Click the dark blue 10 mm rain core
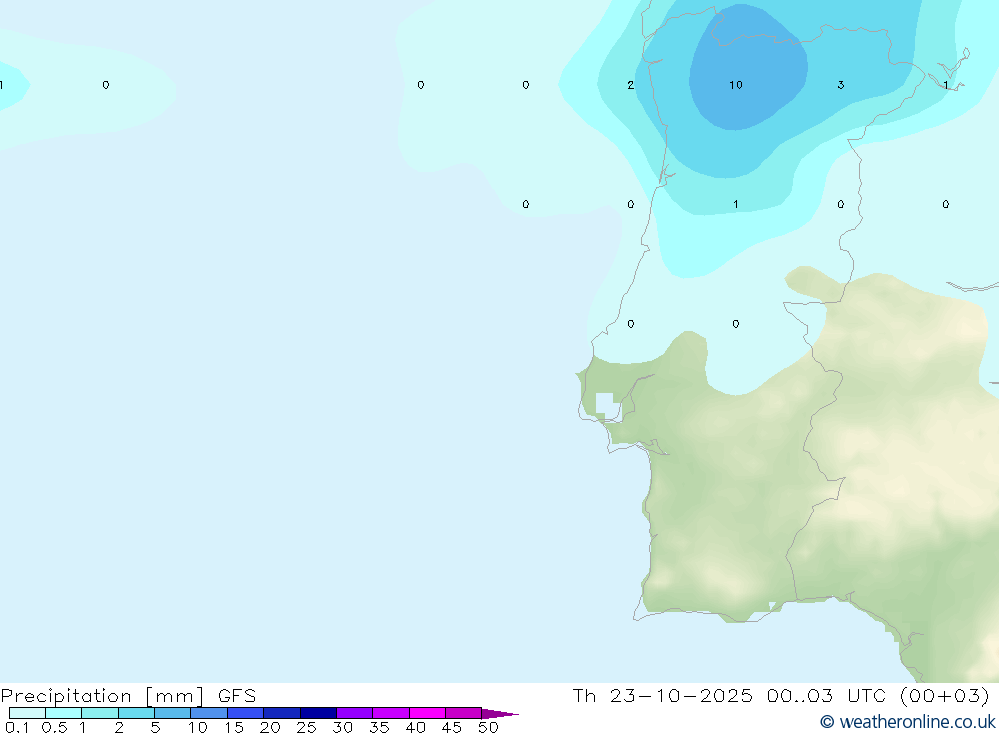 click(x=747, y=67)
